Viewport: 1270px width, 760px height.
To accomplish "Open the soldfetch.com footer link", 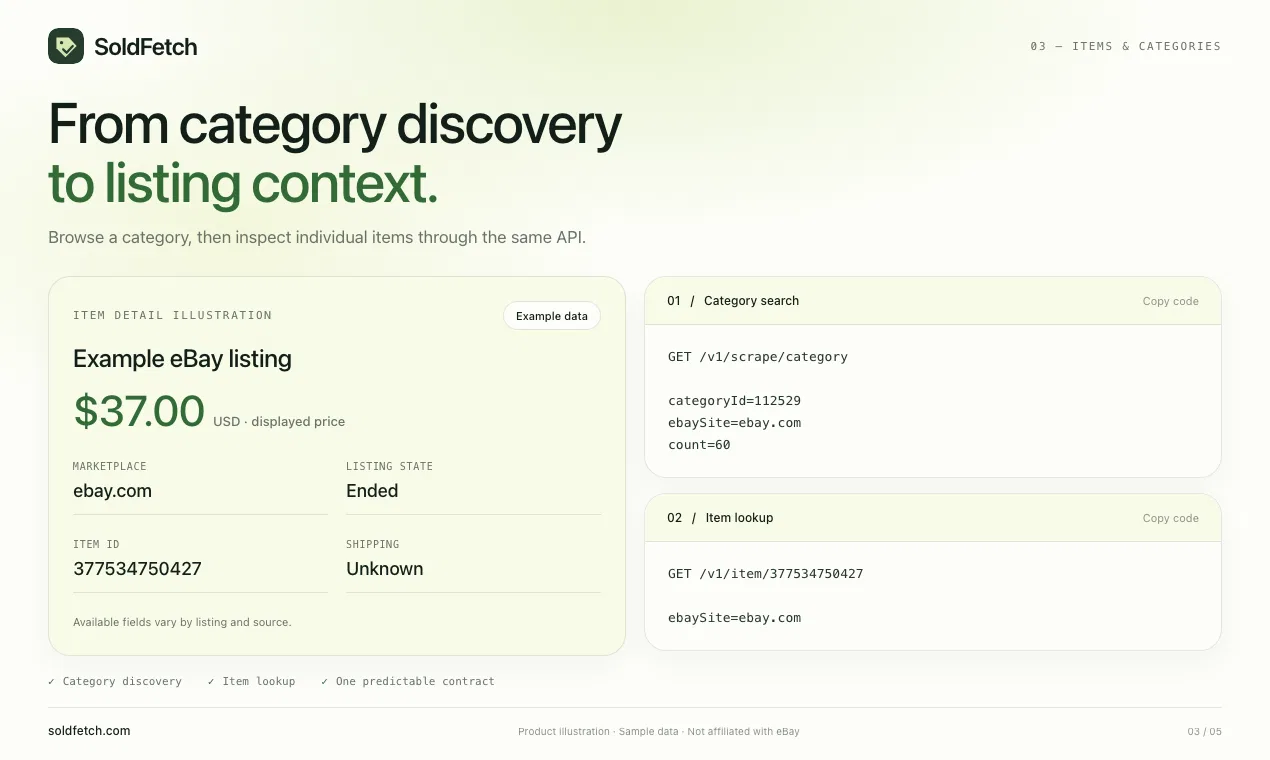I will tap(89, 731).
